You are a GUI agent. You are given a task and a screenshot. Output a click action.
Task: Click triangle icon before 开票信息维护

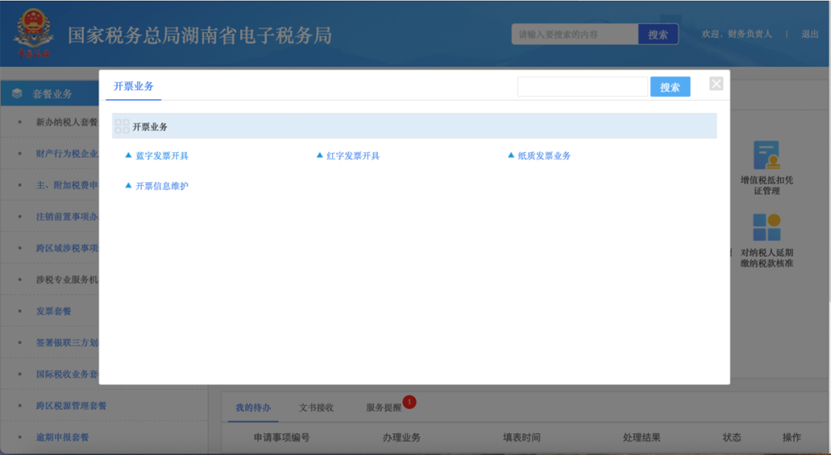[x=128, y=185]
